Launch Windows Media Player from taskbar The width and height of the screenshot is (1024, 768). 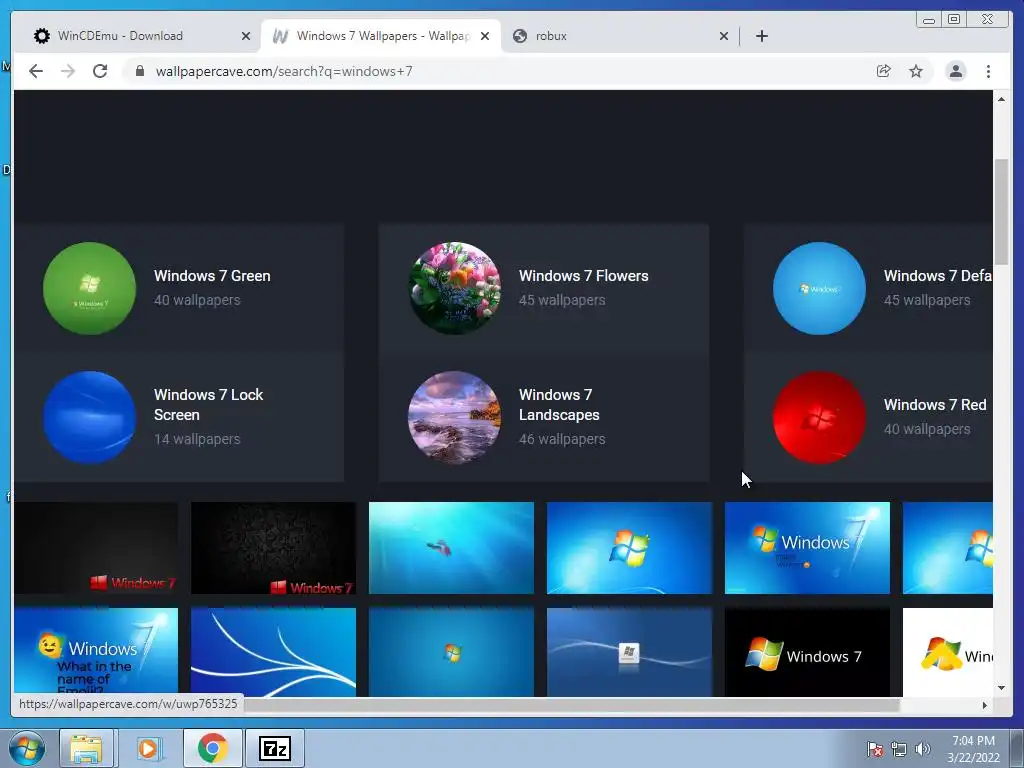tap(148, 748)
